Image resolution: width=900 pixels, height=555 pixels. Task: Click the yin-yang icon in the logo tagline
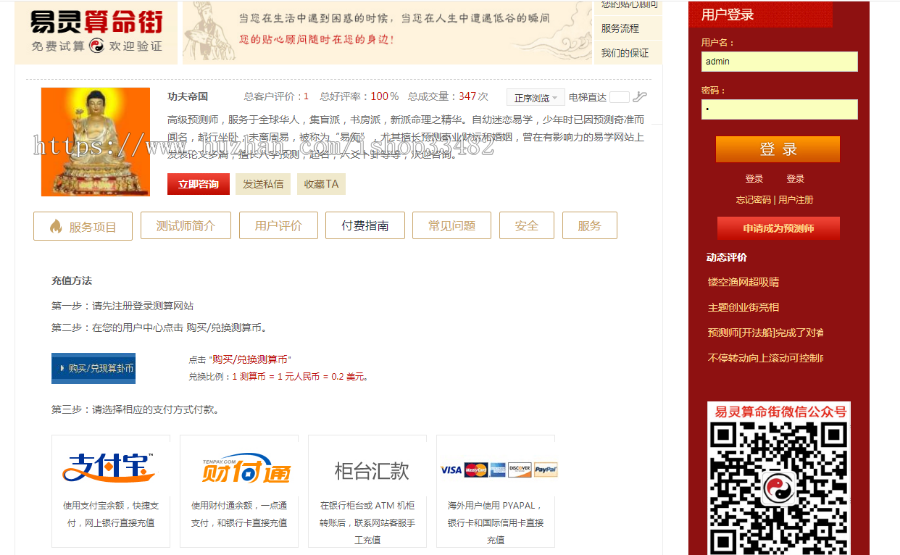(96, 45)
